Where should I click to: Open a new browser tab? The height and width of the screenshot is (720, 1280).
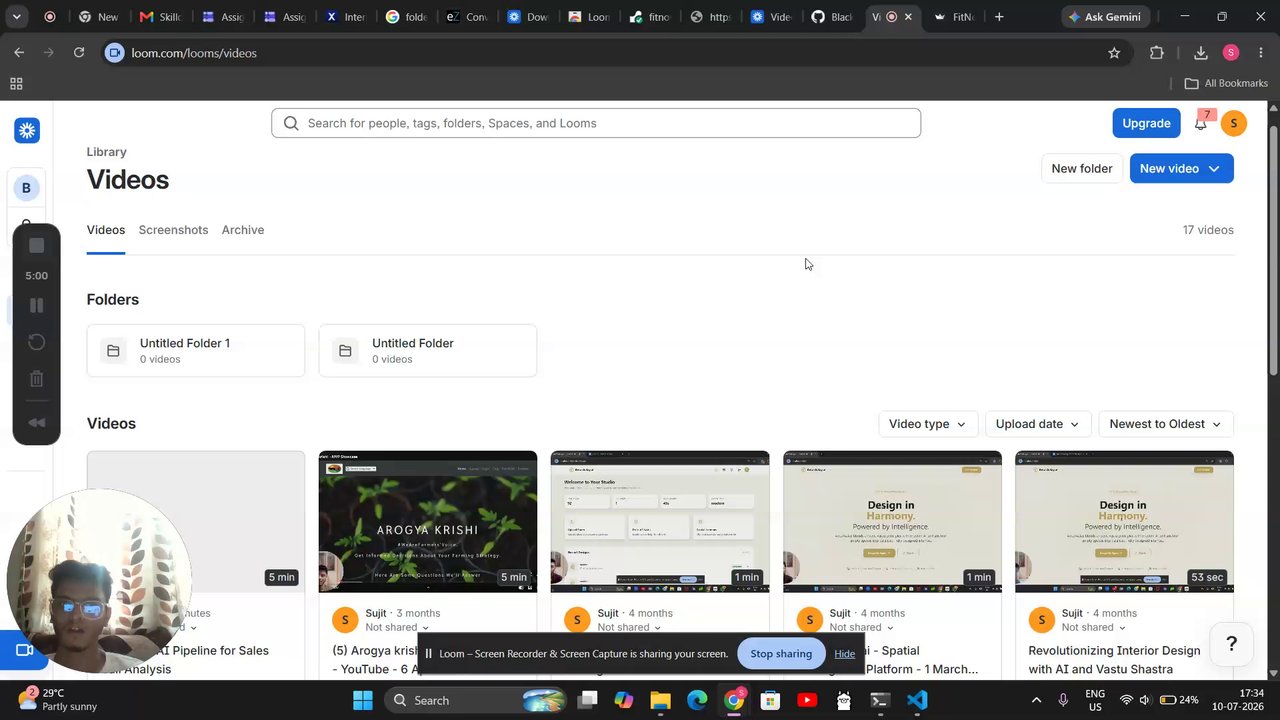point(999,17)
